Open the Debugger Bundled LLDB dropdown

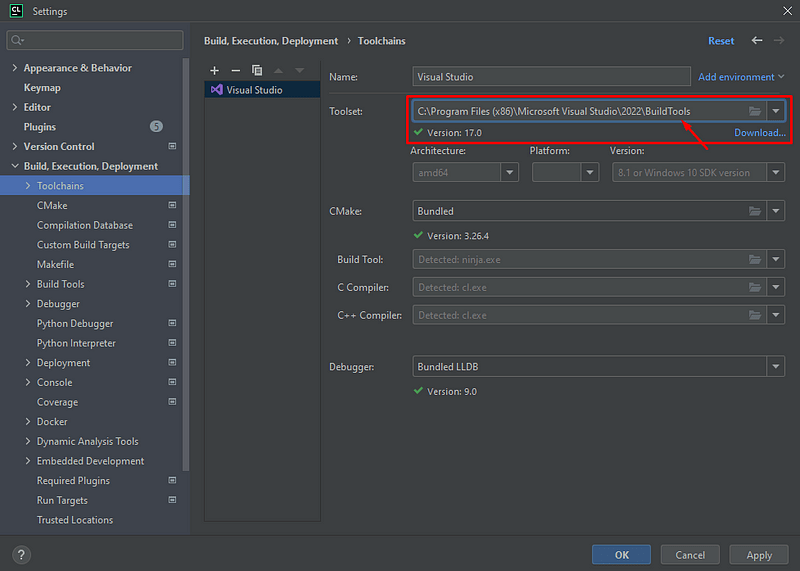(x=776, y=366)
